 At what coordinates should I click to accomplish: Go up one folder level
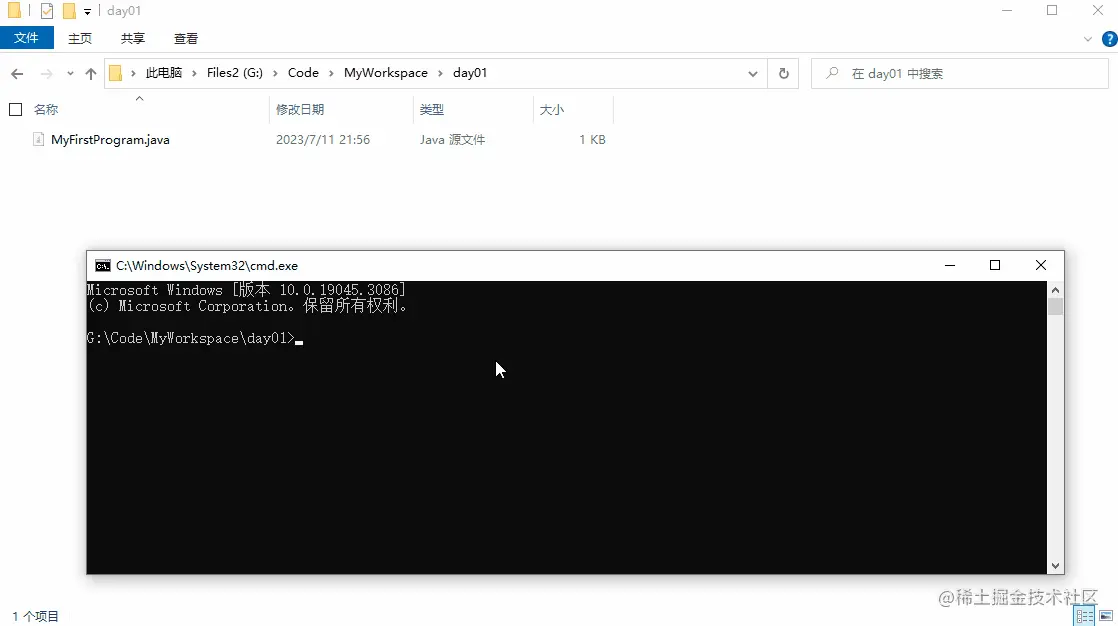pos(91,73)
